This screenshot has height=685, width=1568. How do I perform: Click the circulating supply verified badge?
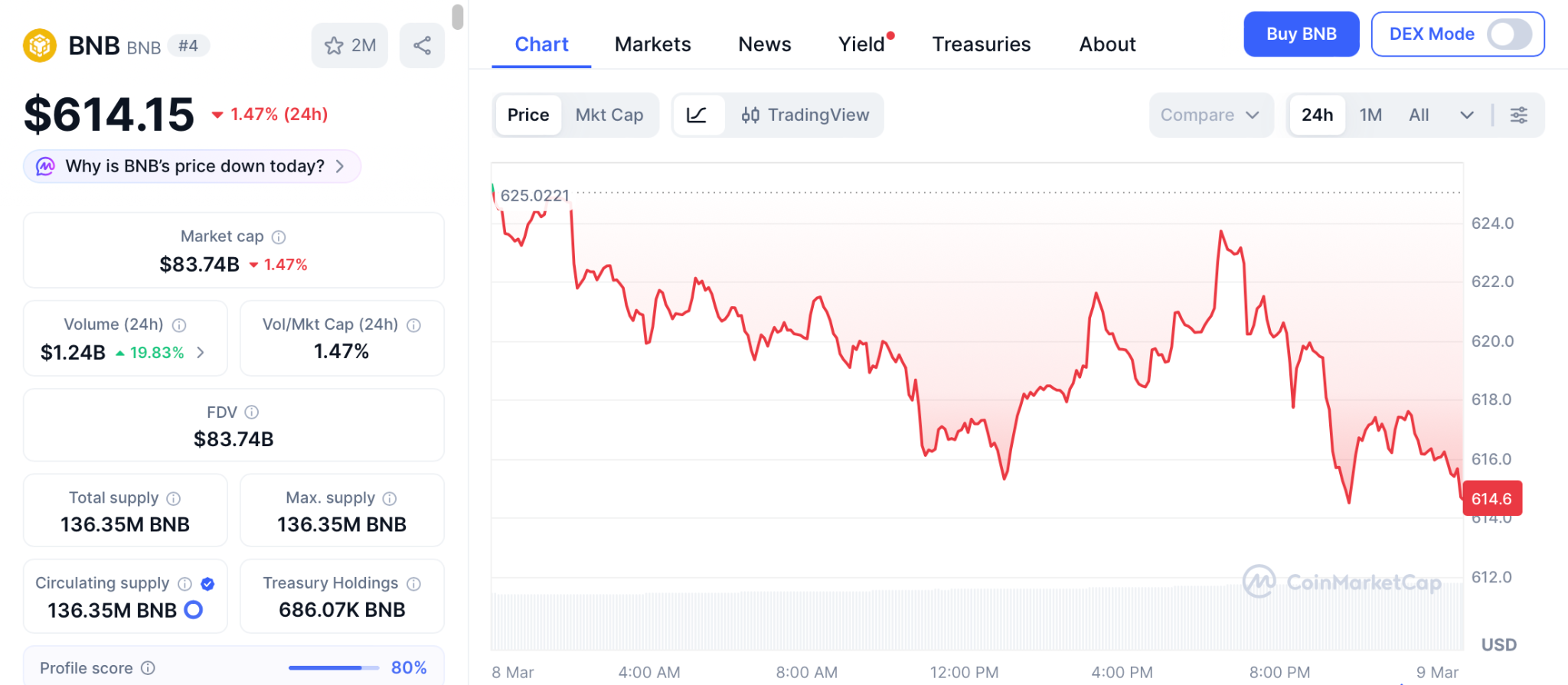click(207, 584)
